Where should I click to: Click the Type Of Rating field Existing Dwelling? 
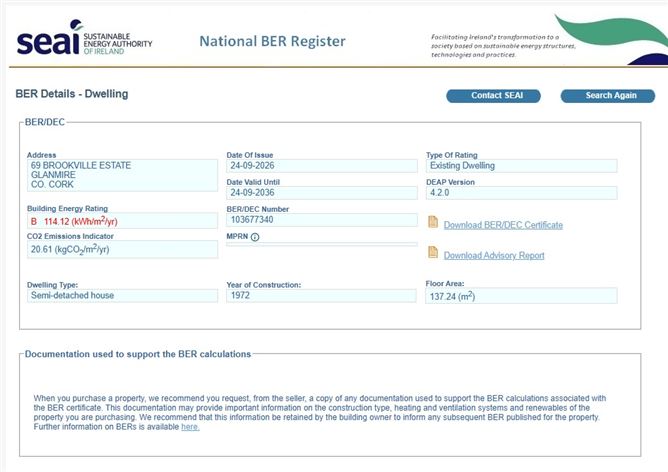tap(521, 166)
